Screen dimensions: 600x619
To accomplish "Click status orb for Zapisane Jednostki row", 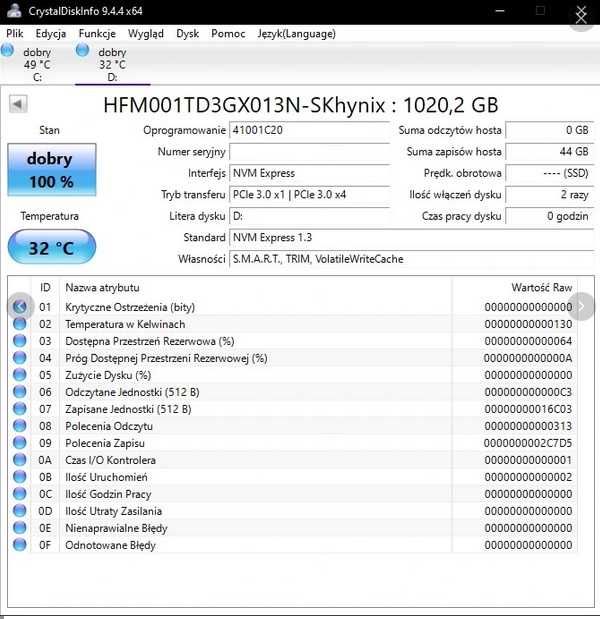I will [19, 409].
